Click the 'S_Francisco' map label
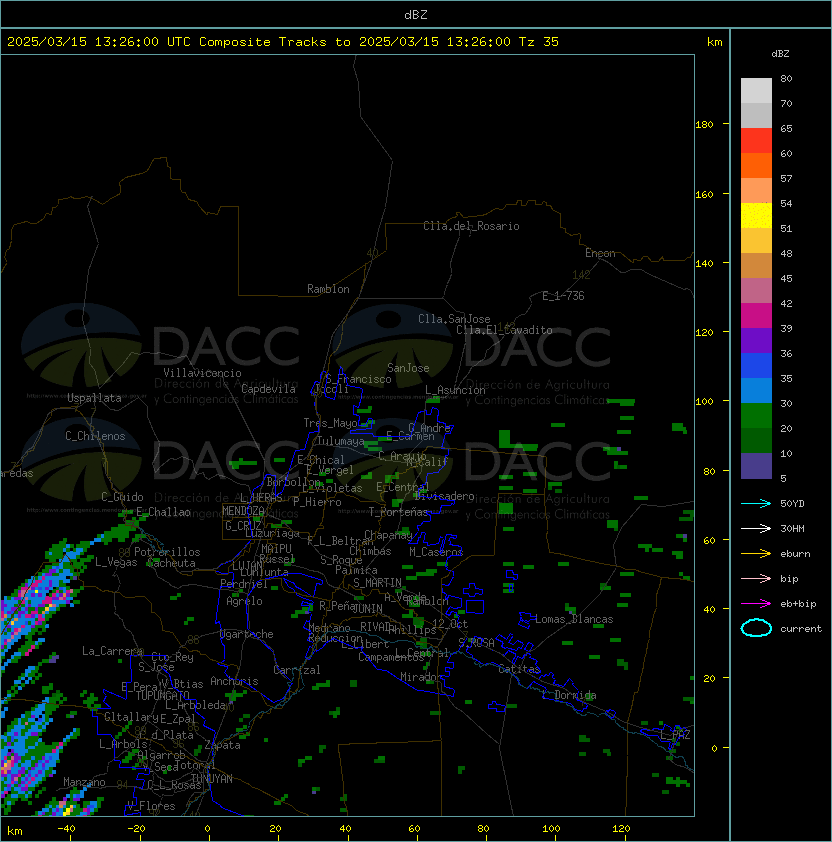Image resolution: width=832 pixels, height=842 pixels. tap(359, 380)
